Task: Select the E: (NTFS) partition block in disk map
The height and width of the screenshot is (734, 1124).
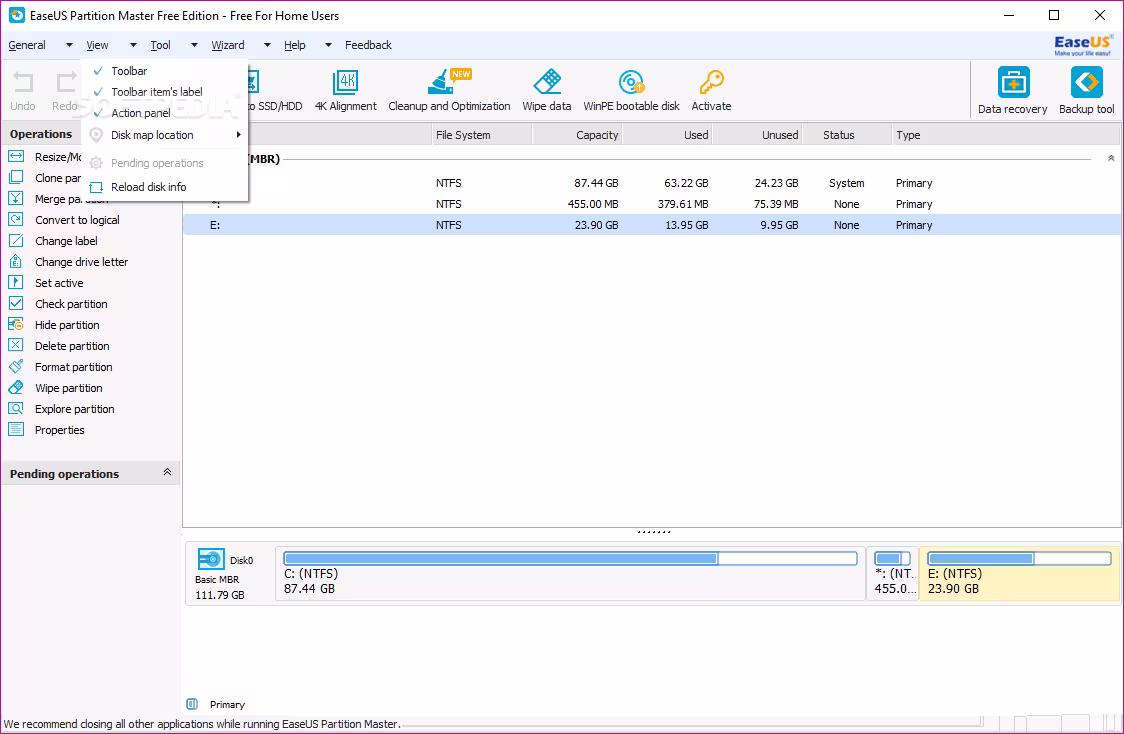Action: (1019, 573)
